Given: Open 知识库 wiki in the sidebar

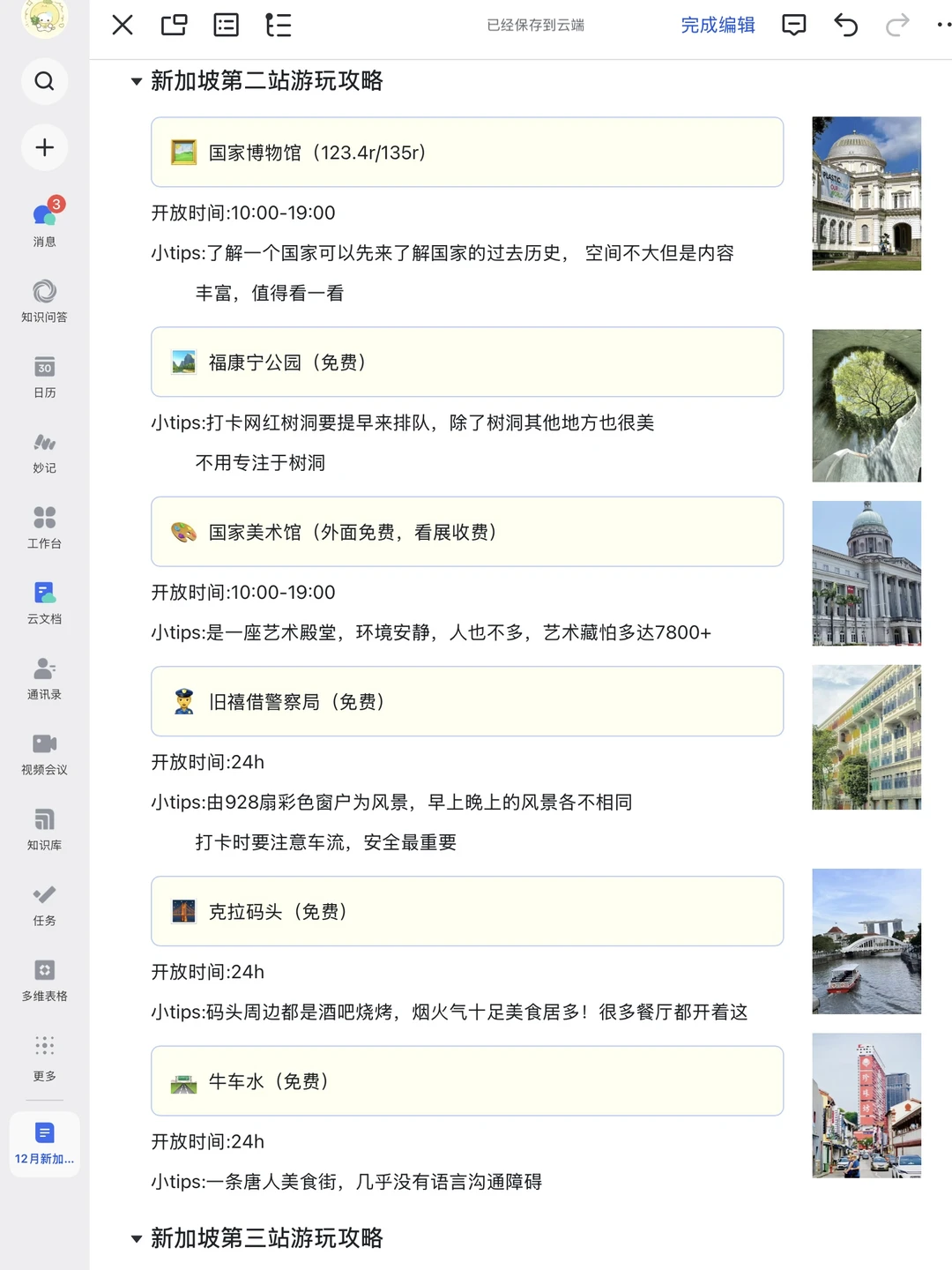Looking at the screenshot, I should pos(44,829).
